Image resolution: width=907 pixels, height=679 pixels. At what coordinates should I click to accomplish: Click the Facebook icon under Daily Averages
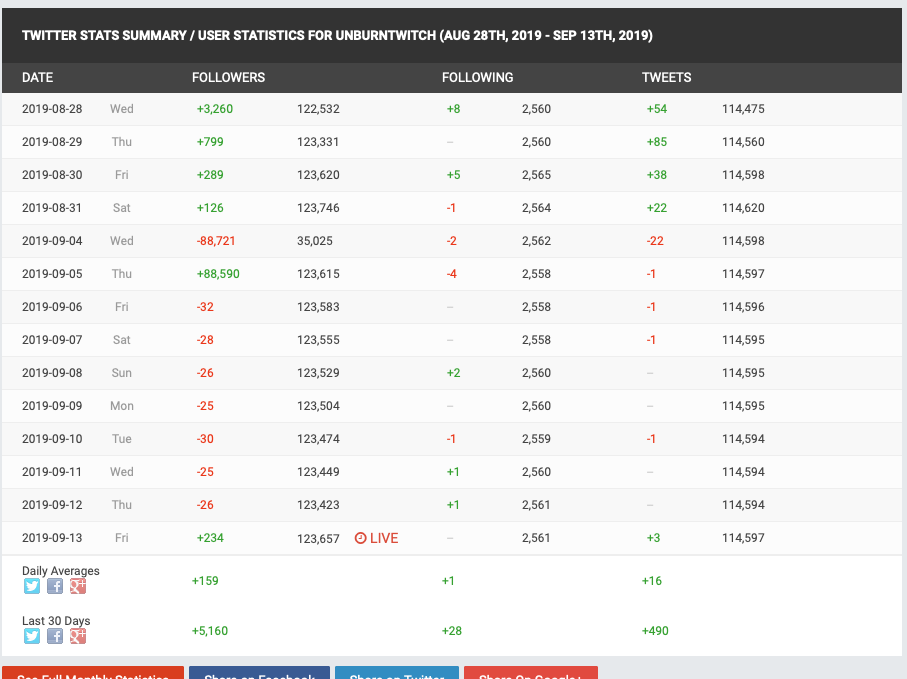click(x=55, y=586)
